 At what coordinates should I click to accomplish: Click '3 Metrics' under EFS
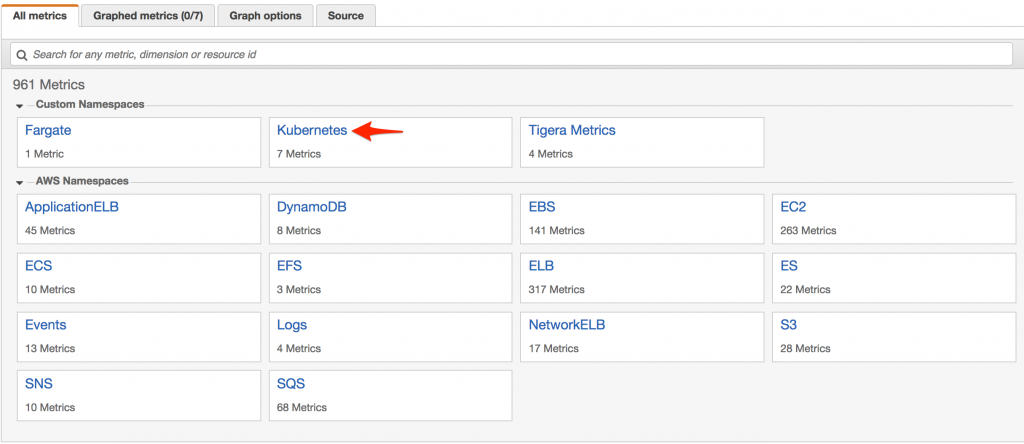[x=299, y=289]
